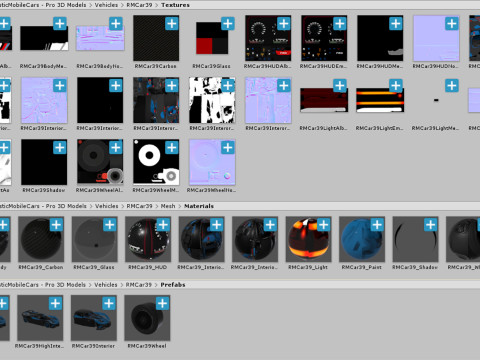This screenshot has width=480, height=360.
Task: Click the plus icon on the RMCar39HUDEm texture
Action: pos(340,24)
